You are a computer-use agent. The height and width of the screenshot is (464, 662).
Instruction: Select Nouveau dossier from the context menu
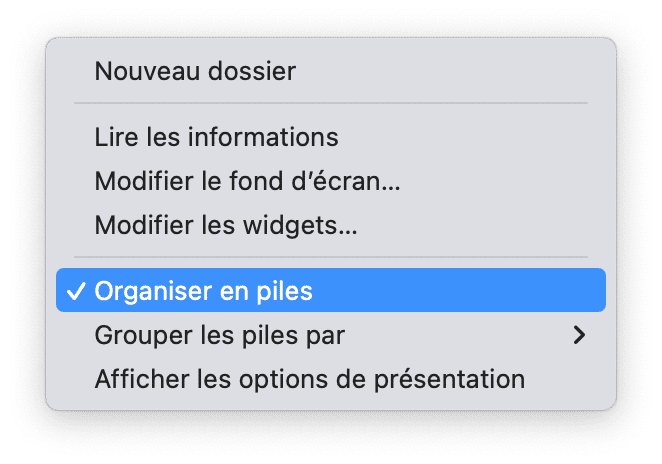click(x=331, y=71)
